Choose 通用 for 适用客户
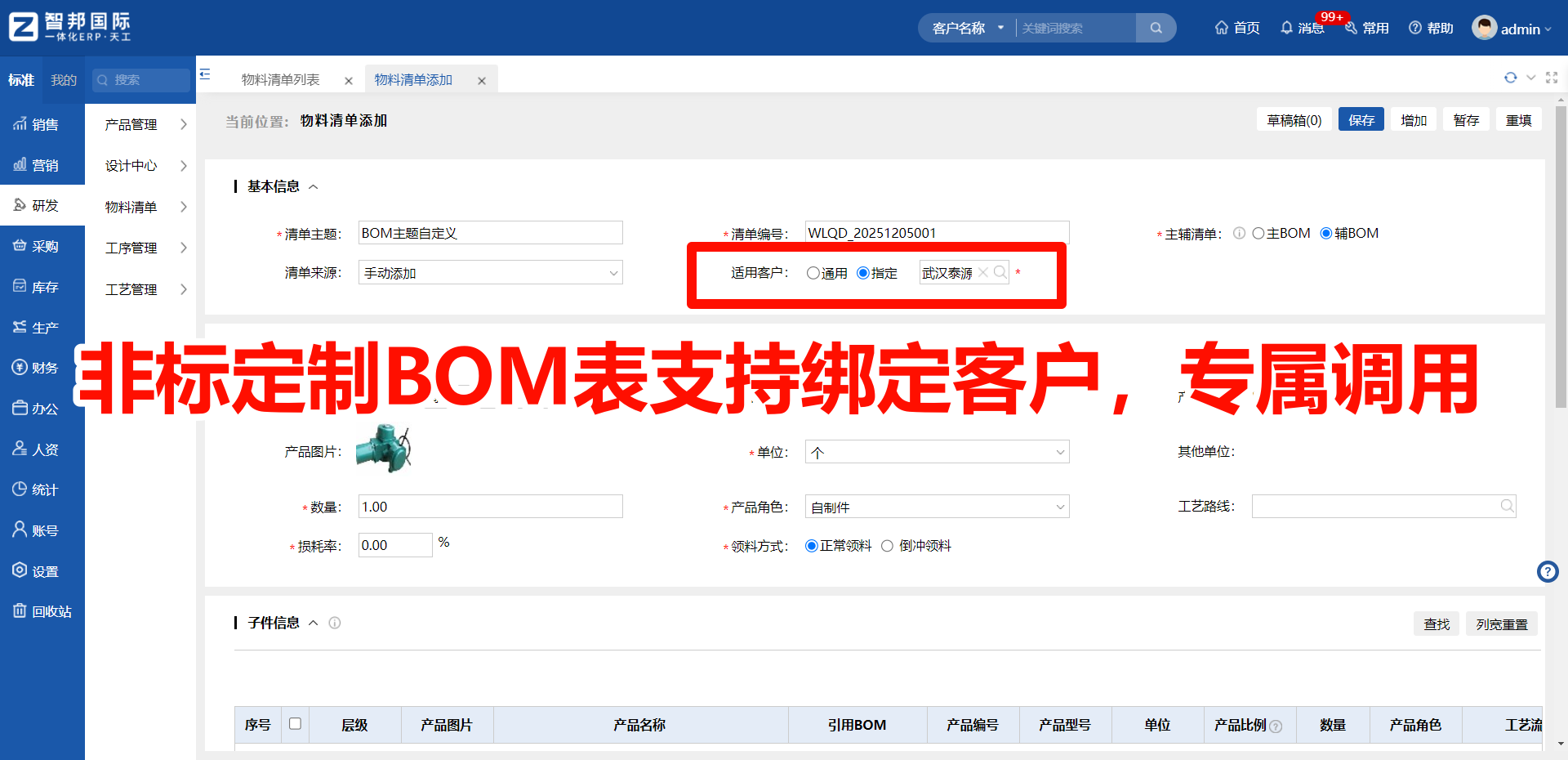Image resolution: width=1568 pixels, height=760 pixels. click(x=813, y=273)
